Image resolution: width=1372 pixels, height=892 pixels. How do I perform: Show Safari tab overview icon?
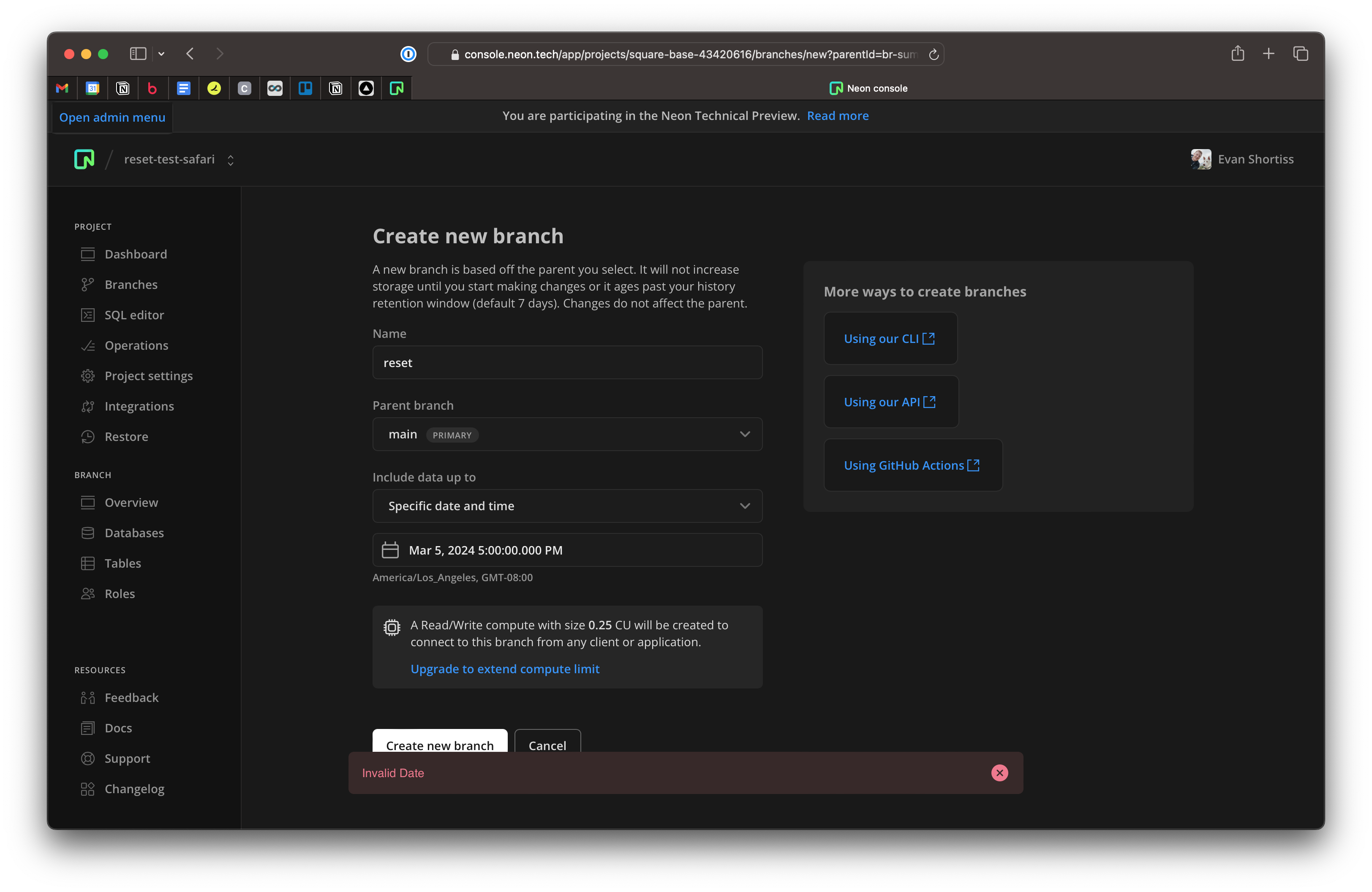pos(1300,54)
